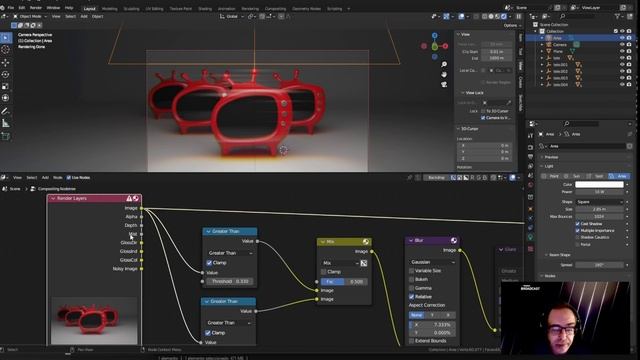Open the Gaussian filter dropdown on Blur node
Image resolution: width=640 pixels, height=360 pixels.
432,262
